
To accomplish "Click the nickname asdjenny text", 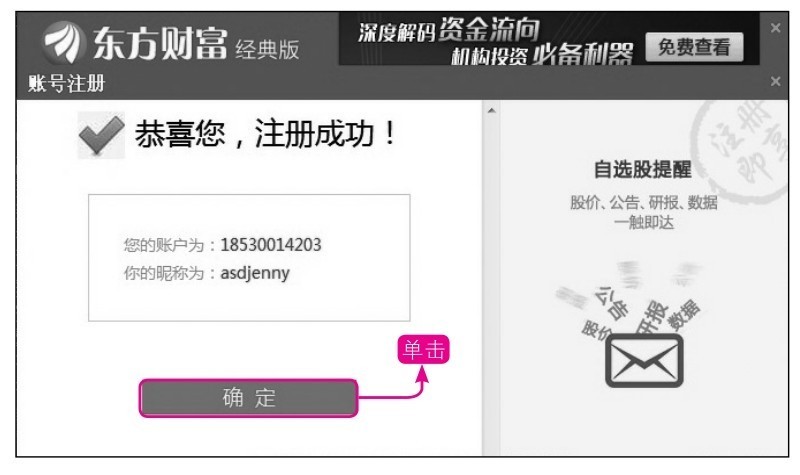I will point(255,273).
